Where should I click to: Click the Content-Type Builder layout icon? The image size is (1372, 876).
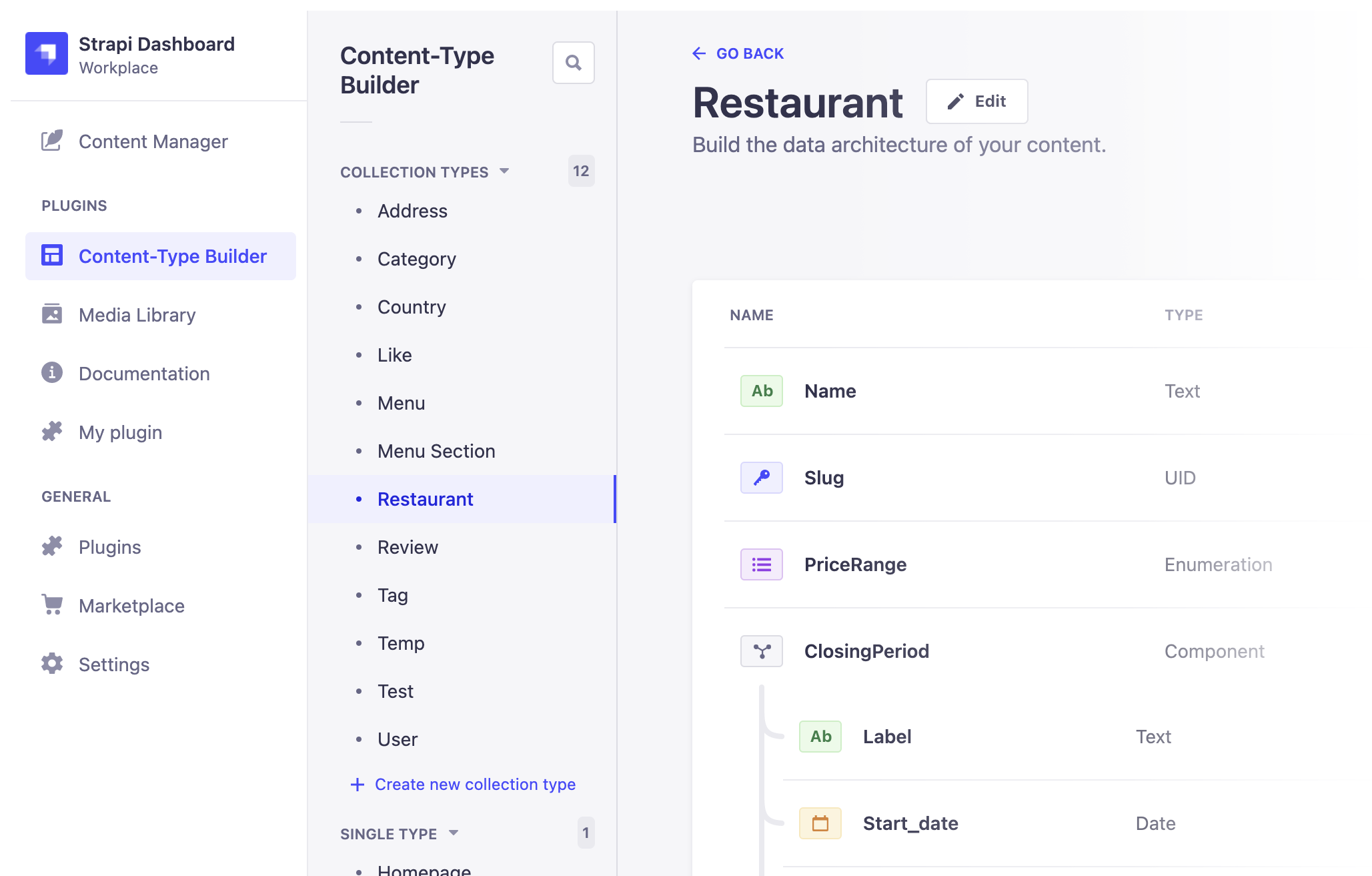[x=52, y=256]
